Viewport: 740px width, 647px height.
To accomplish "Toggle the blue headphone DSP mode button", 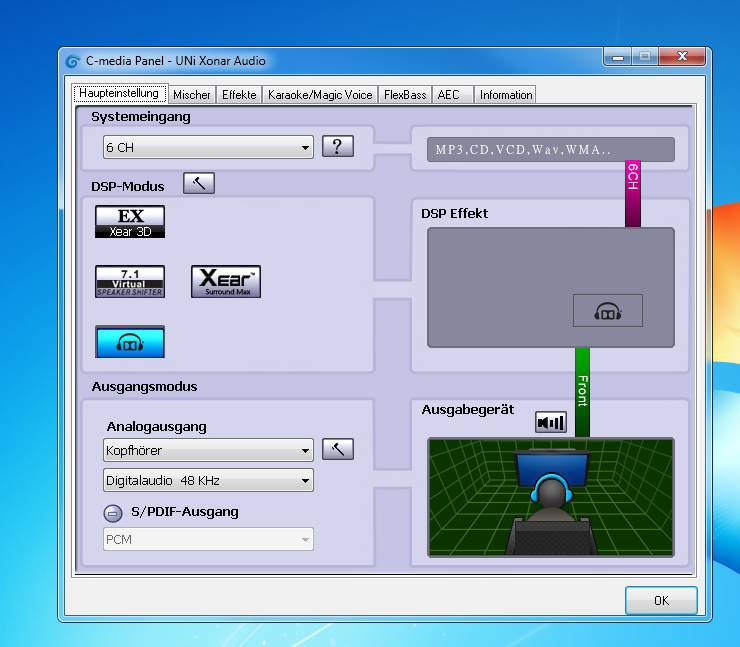I will tap(130, 342).
